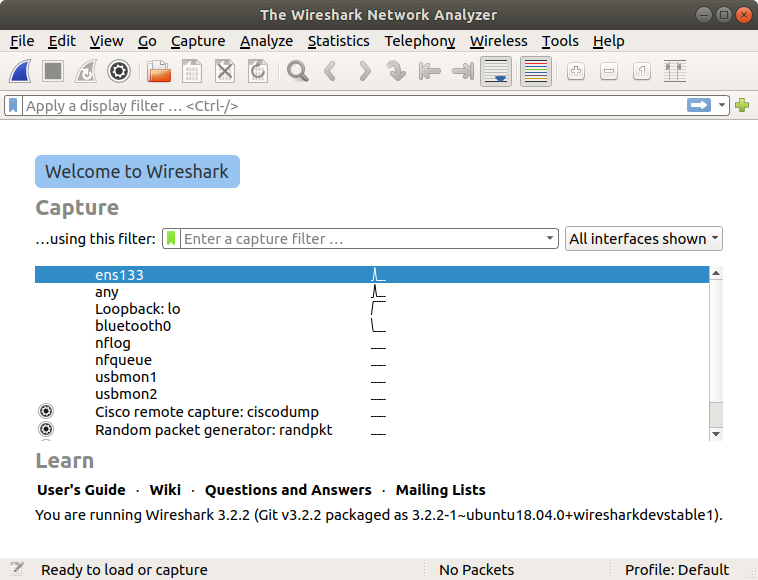Save this capture file icon

tap(192, 72)
